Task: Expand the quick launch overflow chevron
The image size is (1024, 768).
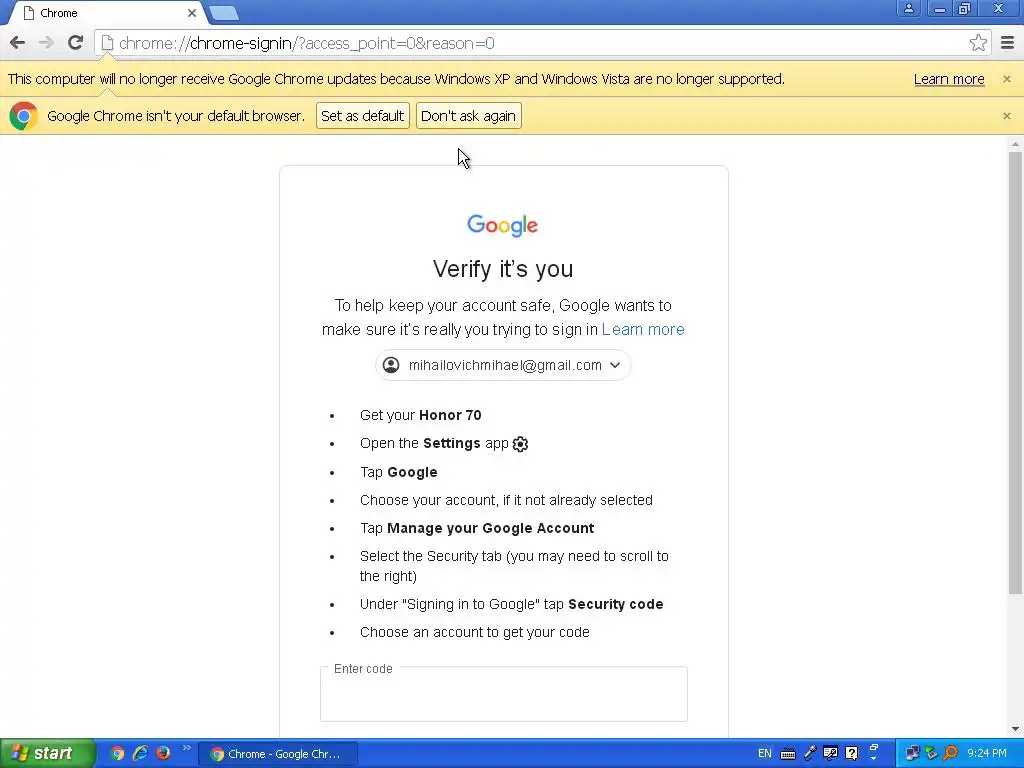Action: [x=187, y=748]
